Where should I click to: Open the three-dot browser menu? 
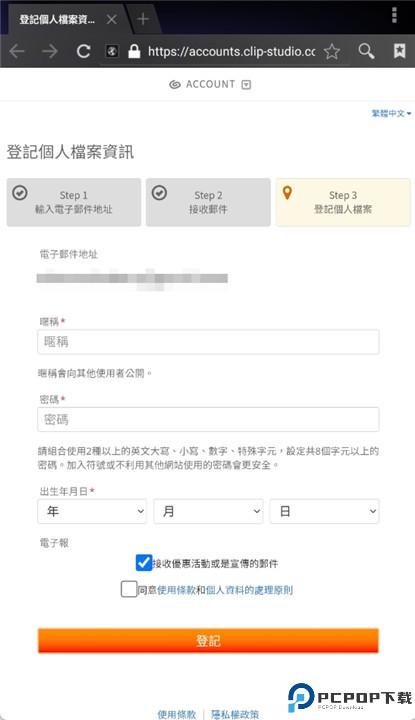tap(394, 15)
